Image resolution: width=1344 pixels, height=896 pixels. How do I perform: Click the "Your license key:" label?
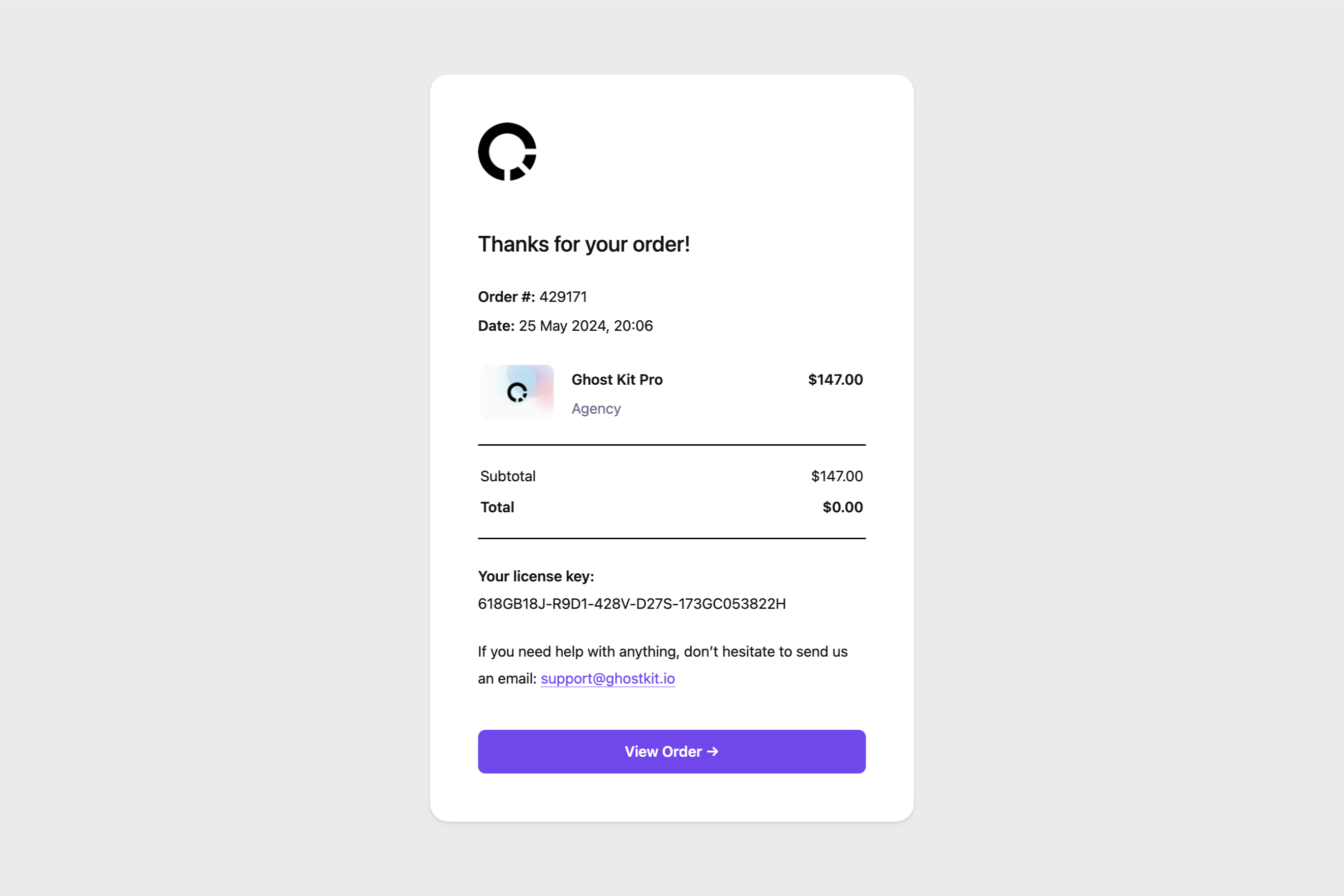535,576
